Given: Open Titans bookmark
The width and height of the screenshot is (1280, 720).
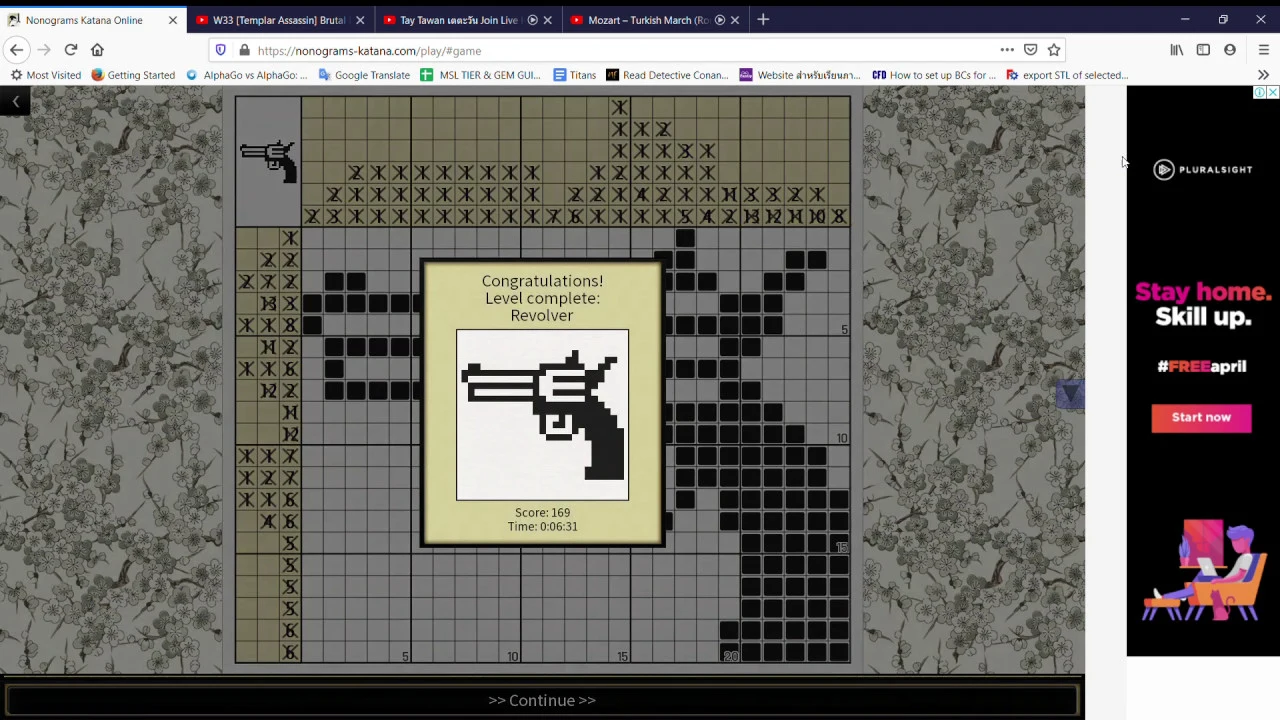Looking at the screenshot, I should tap(575, 75).
